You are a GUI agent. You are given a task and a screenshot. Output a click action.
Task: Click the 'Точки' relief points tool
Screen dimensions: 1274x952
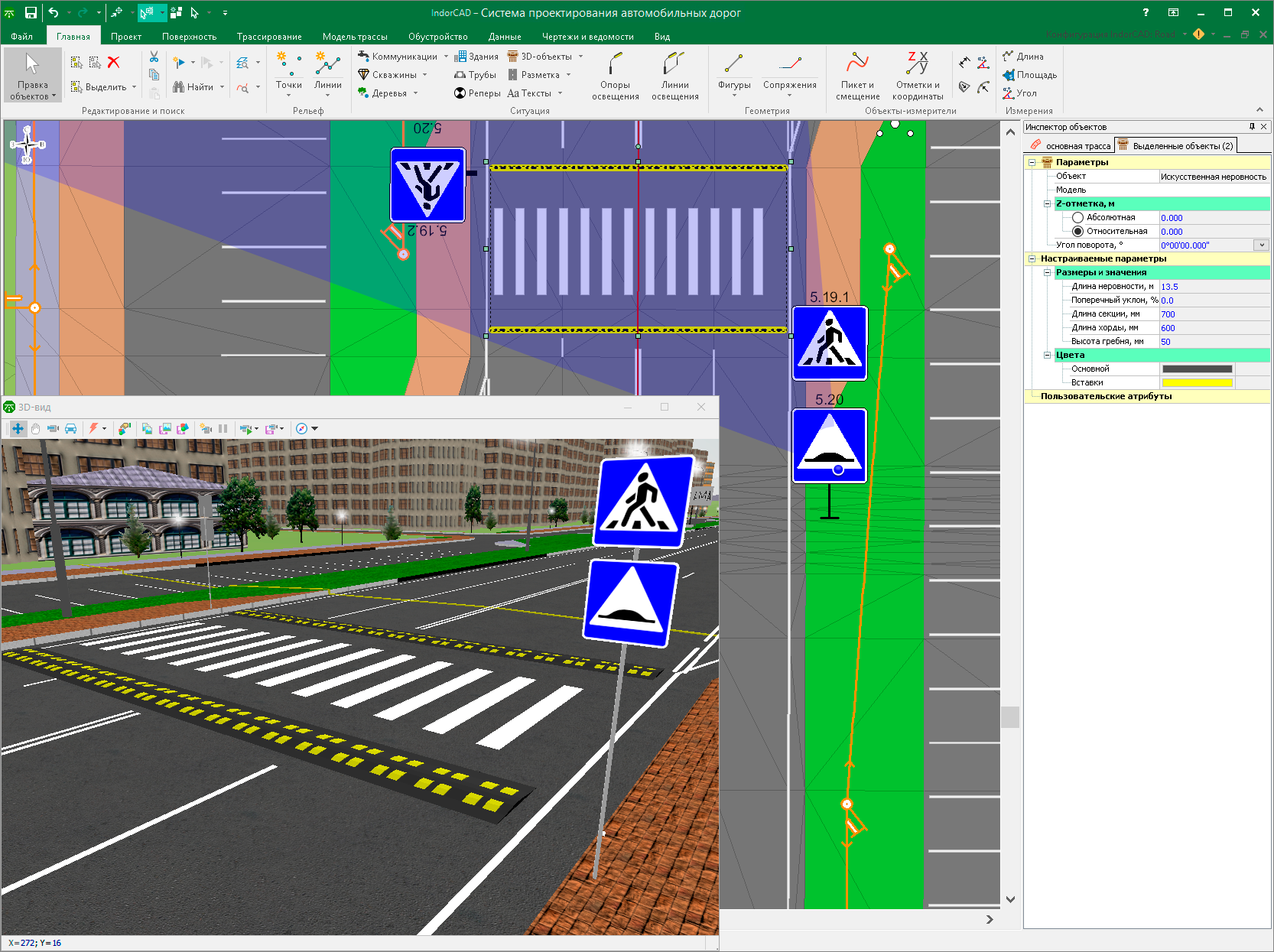(288, 74)
